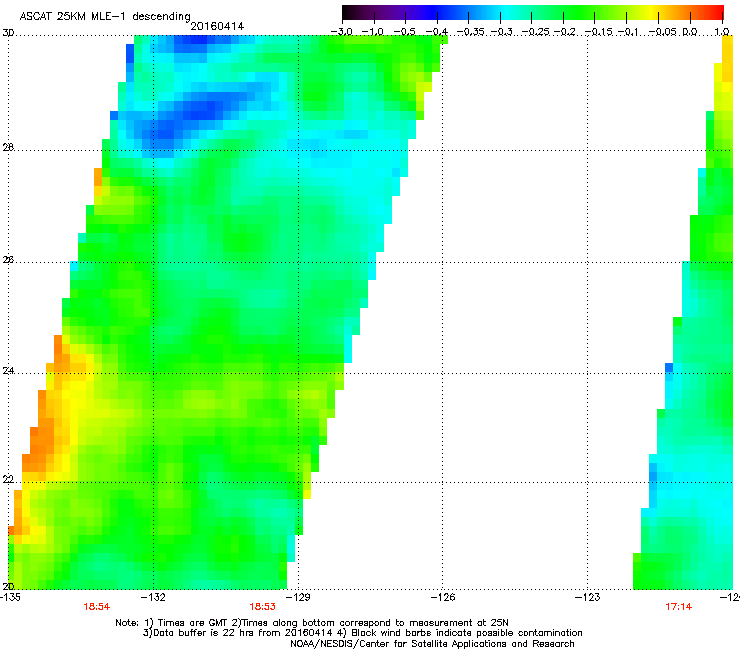Click the -0.4 colorbar label
Viewport: 740px width, 650px height.
pyautogui.click(x=437, y=32)
